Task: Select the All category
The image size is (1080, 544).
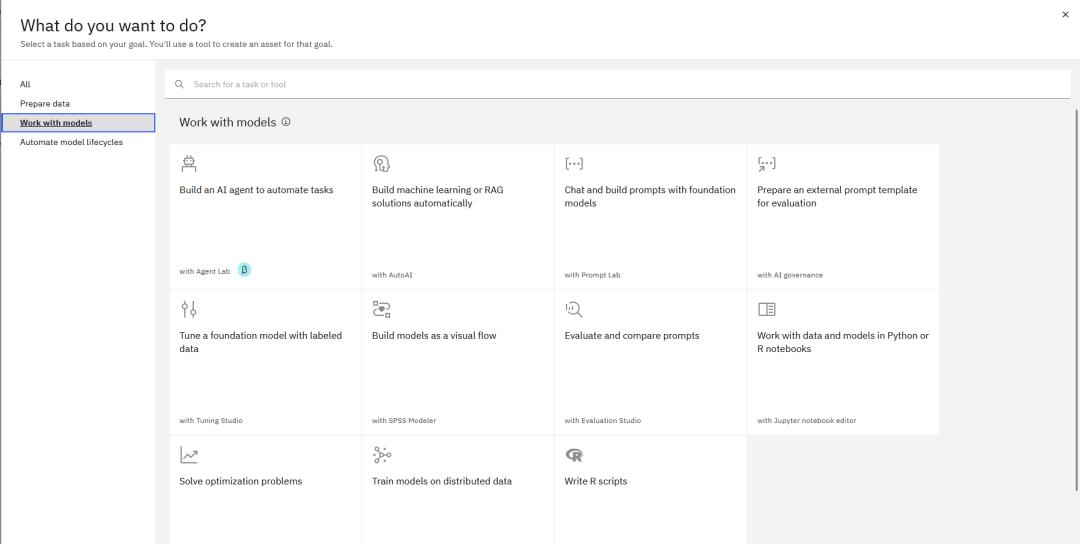Action: (x=25, y=84)
